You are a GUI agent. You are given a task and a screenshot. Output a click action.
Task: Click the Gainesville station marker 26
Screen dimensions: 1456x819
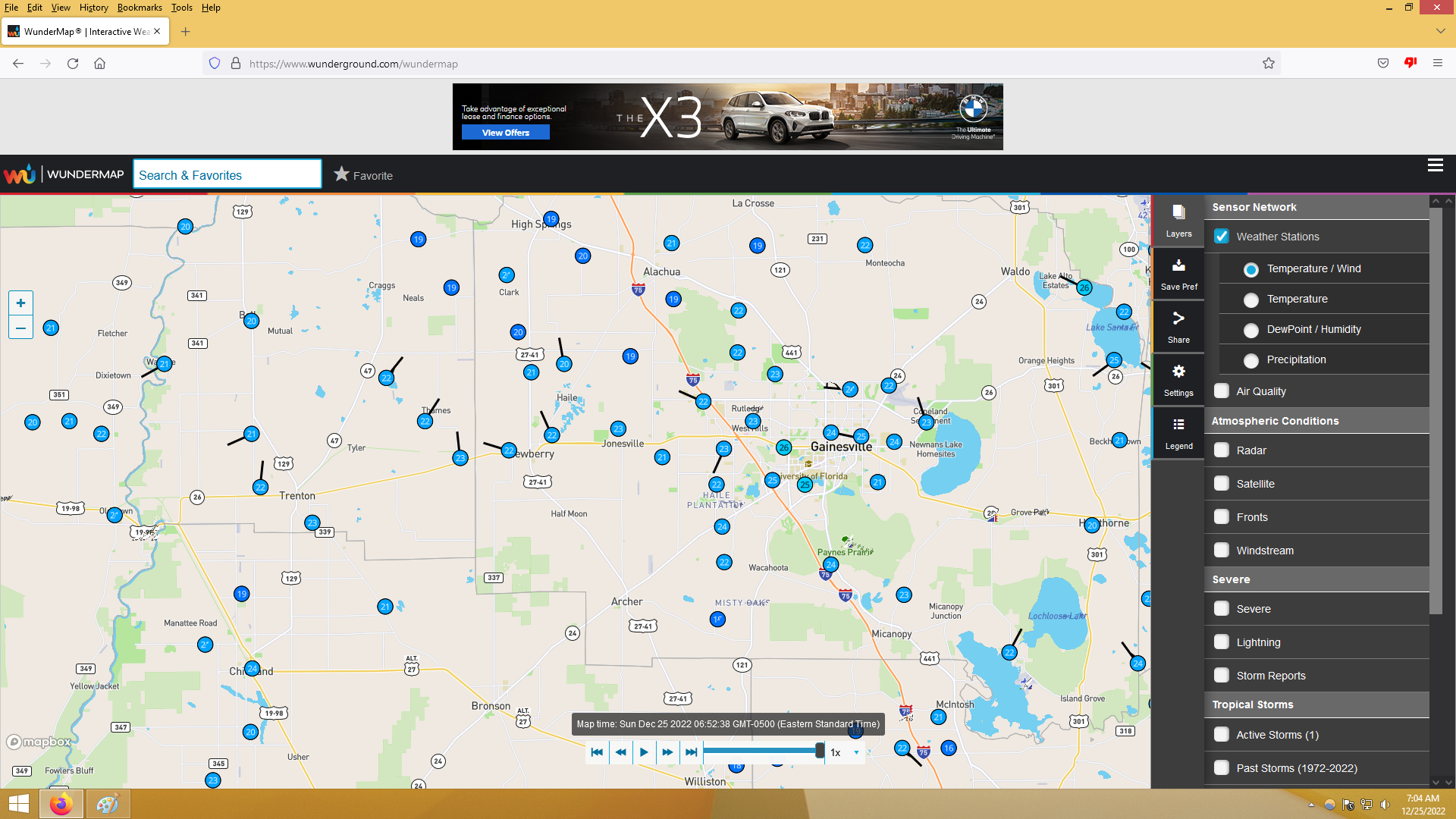[784, 447]
